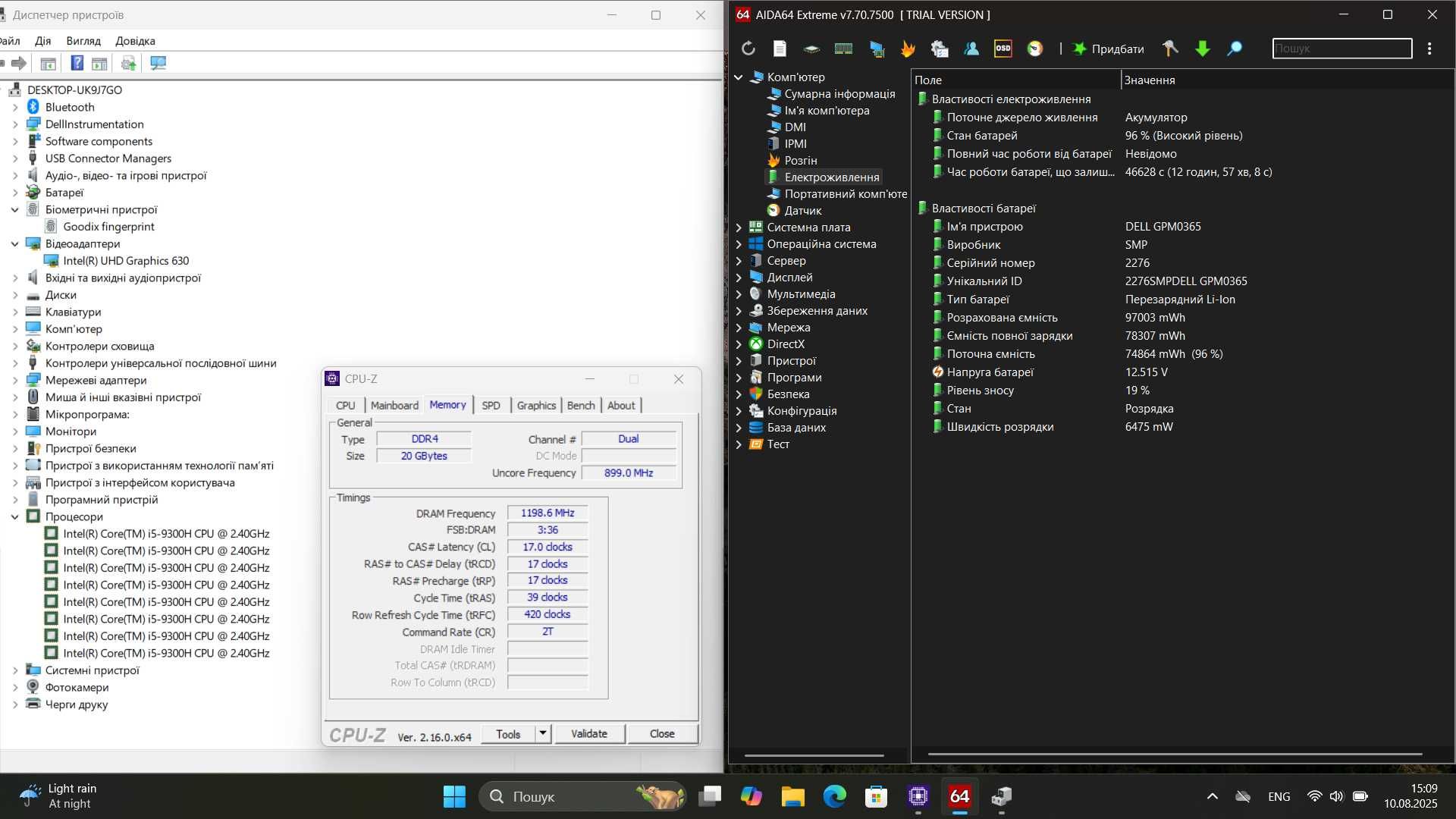This screenshot has height=819, width=1456.
Task: Click the AIDA64 flame stability test icon
Action: coord(908,49)
